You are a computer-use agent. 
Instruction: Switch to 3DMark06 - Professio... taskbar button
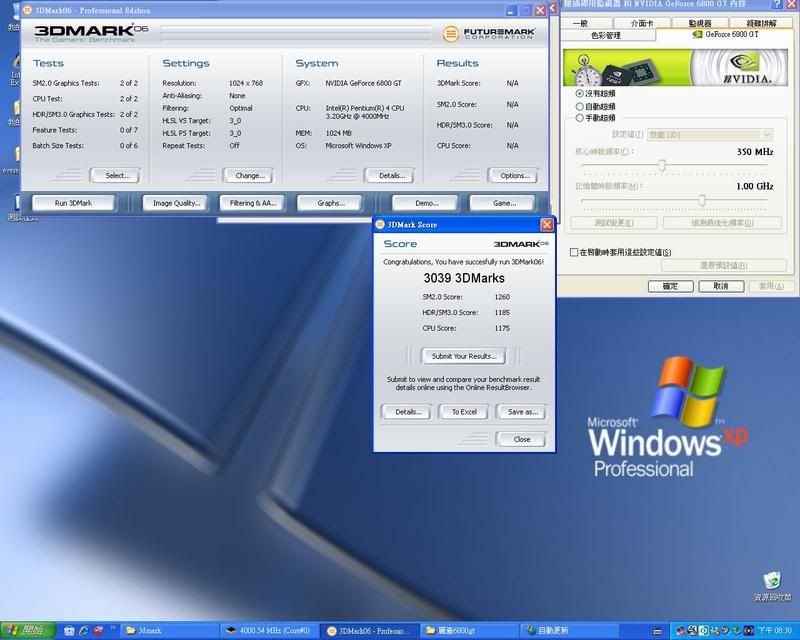pyautogui.click(x=370, y=631)
